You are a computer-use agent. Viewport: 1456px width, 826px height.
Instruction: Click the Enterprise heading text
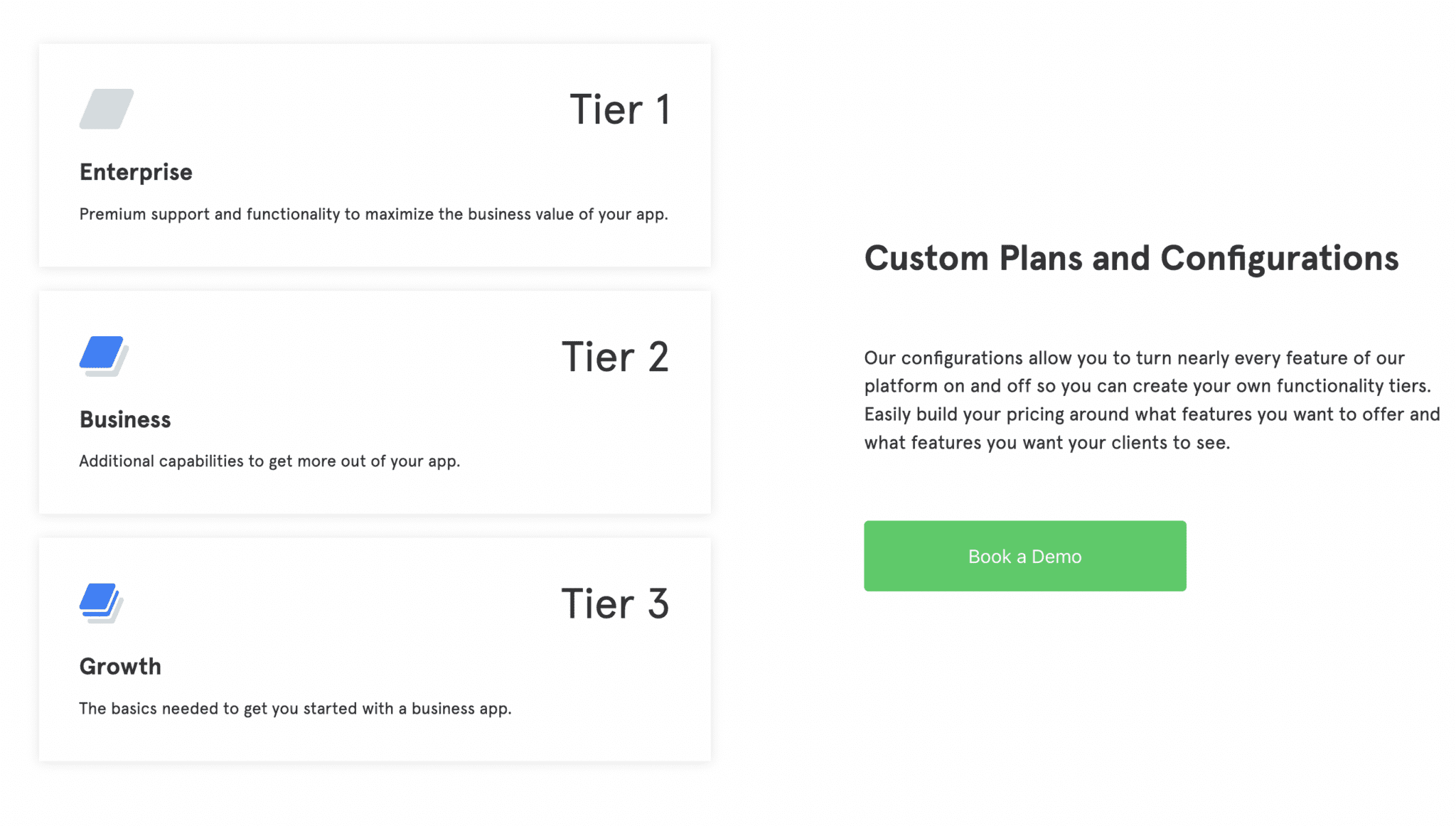[x=135, y=171]
